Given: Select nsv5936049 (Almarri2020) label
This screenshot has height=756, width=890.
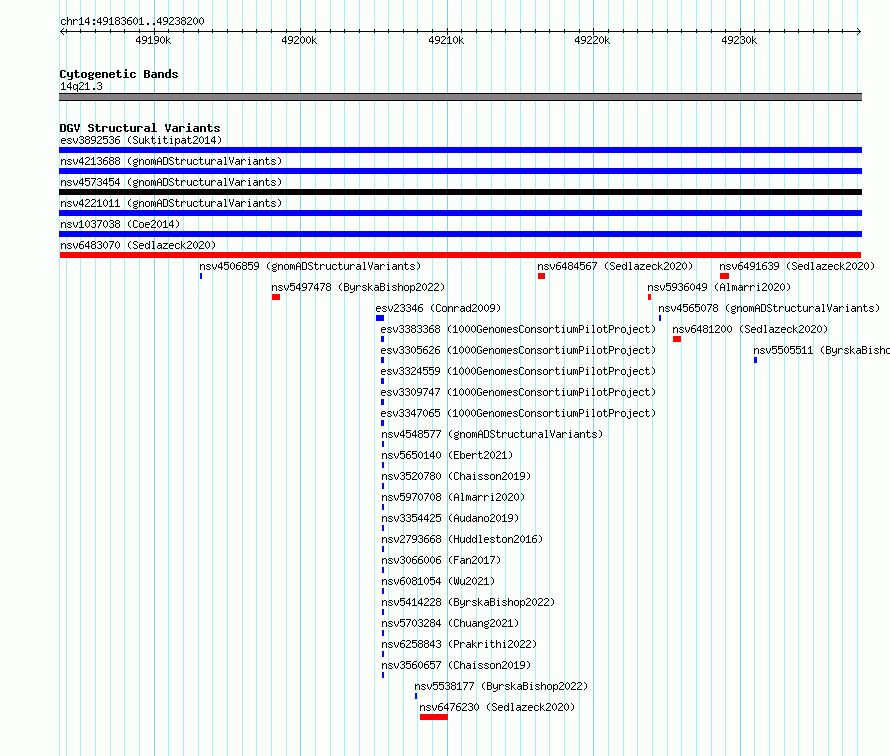Looking at the screenshot, I should click(719, 287).
